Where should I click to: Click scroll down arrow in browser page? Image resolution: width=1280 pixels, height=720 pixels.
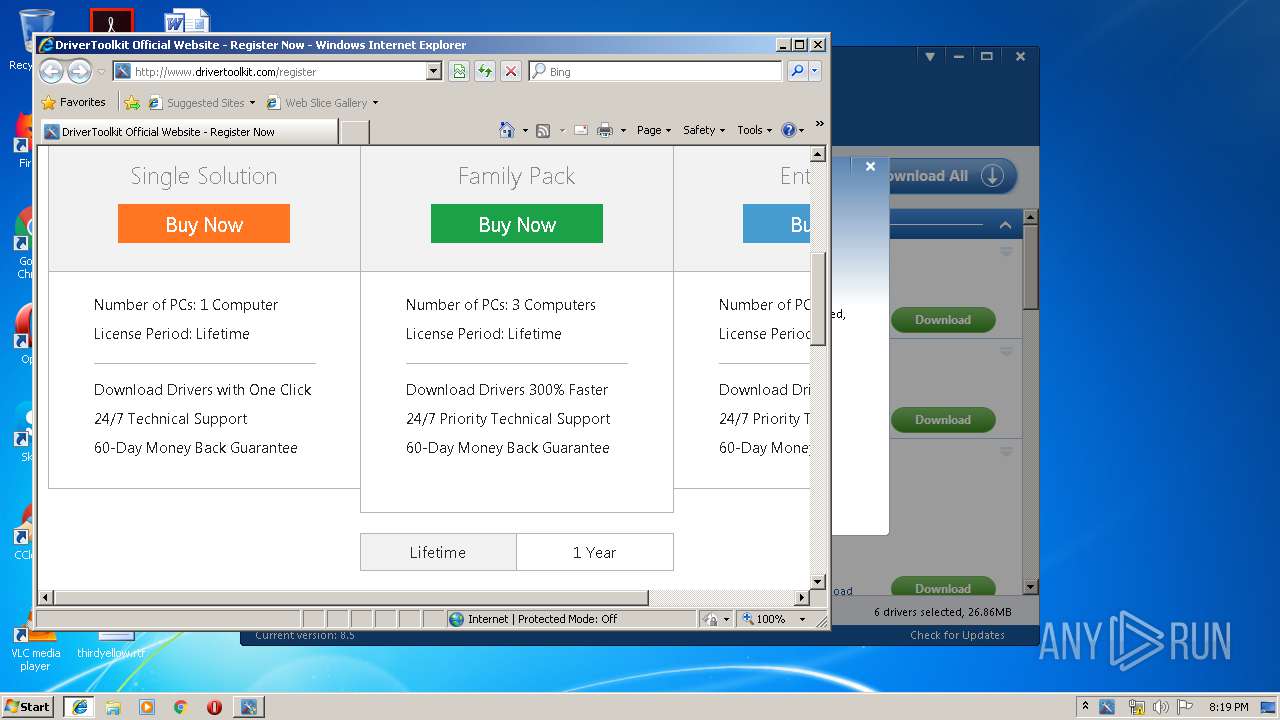pyautogui.click(x=817, y=582)
